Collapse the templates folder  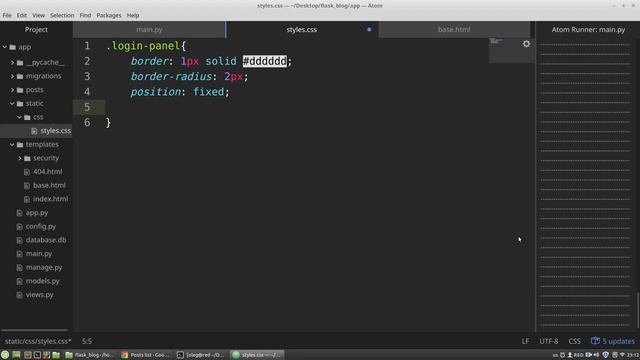tap(12, 144)
